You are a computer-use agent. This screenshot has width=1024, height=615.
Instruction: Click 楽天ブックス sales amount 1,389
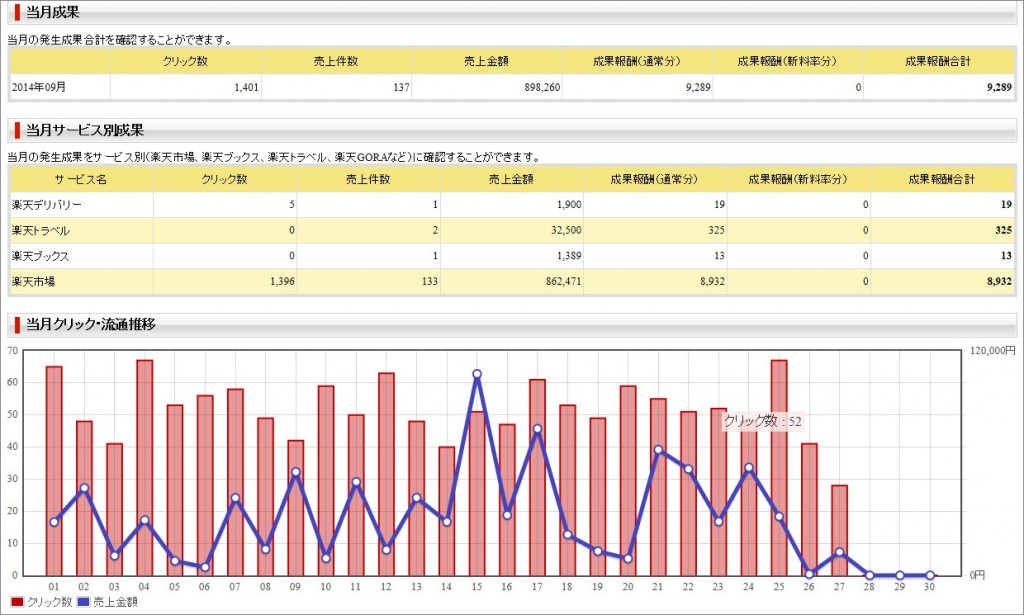coord(569,256)
